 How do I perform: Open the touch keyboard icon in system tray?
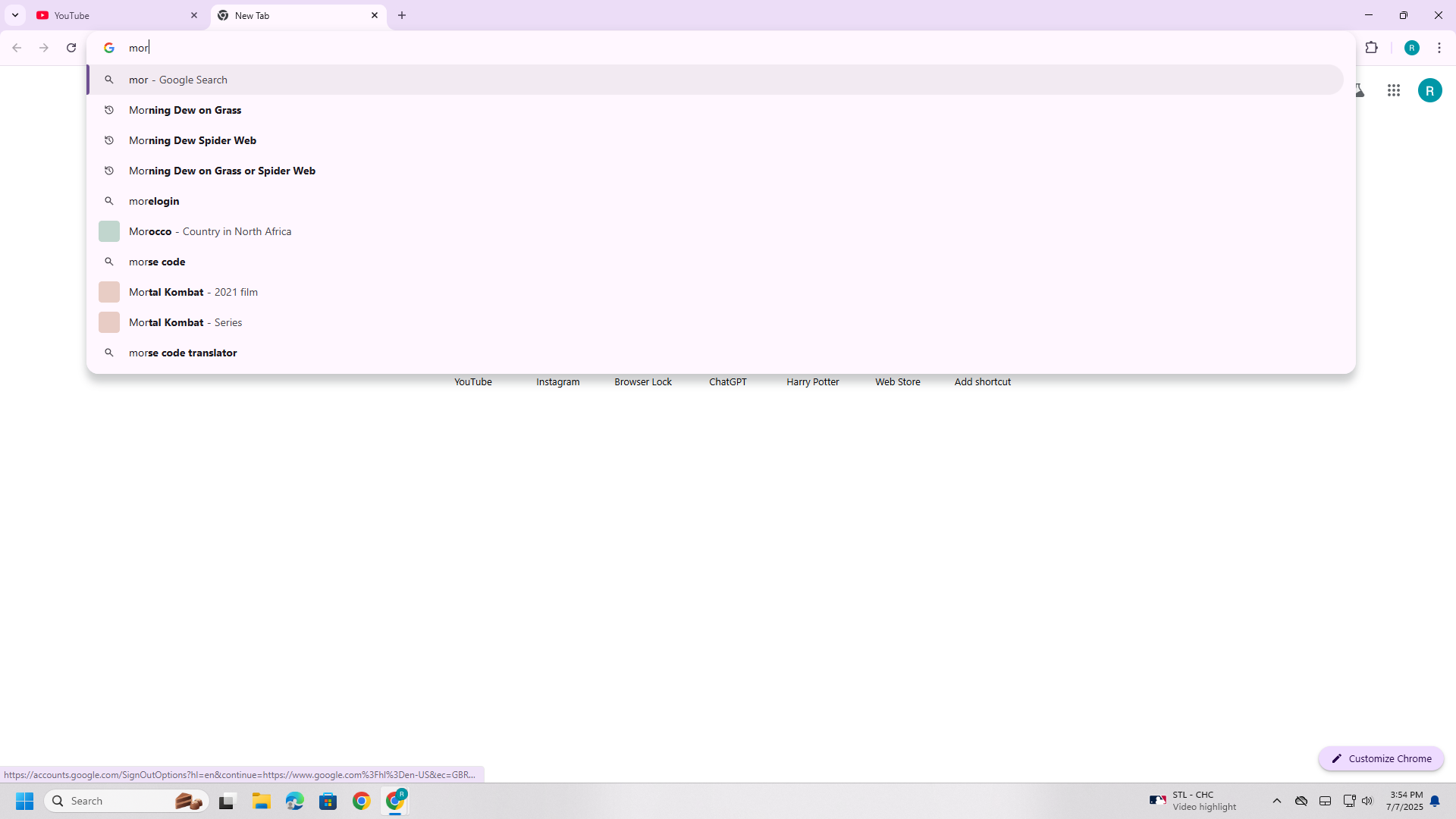pos(1326,801)
